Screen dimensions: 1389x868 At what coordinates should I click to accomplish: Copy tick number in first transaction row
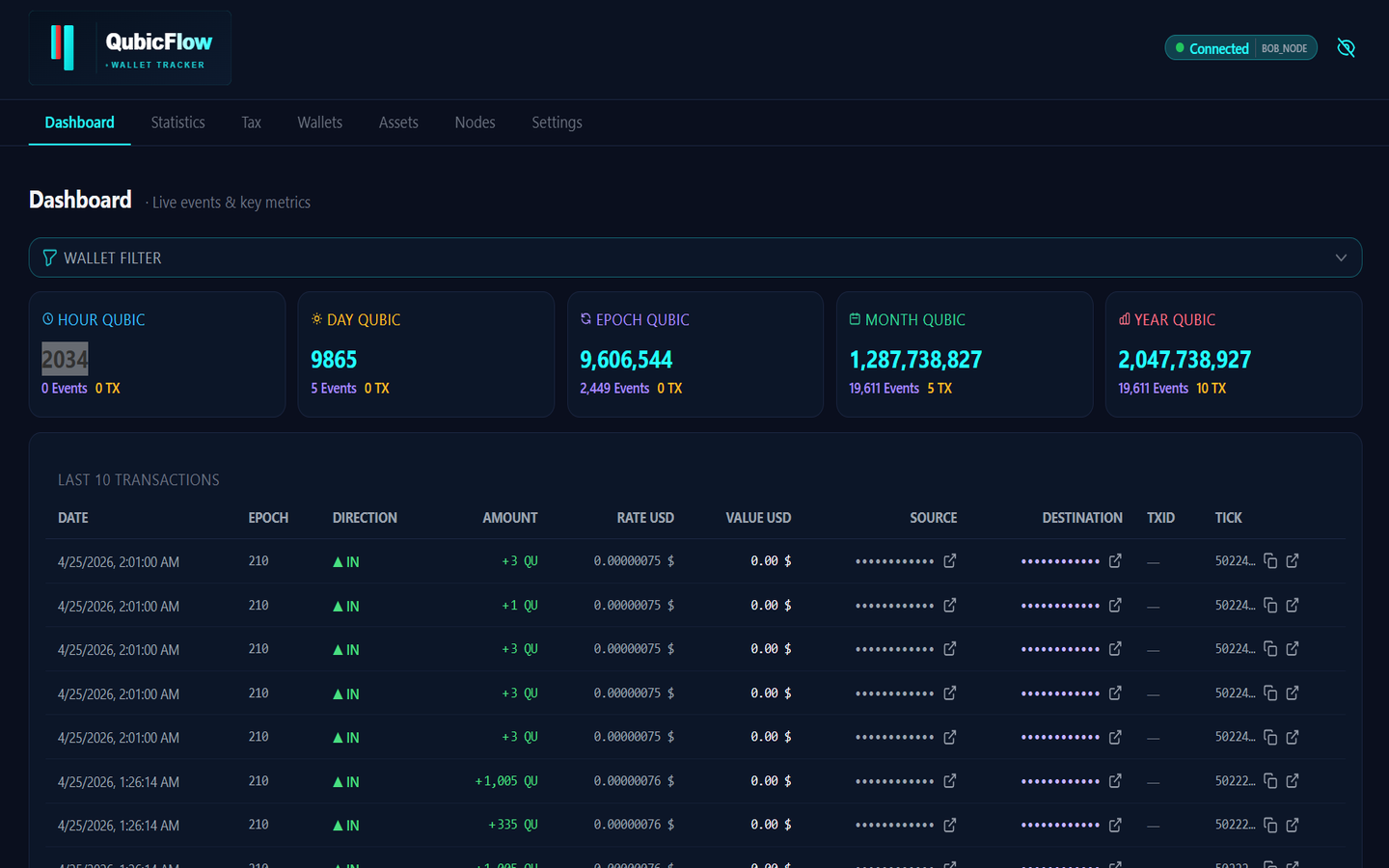(1270, 561)
